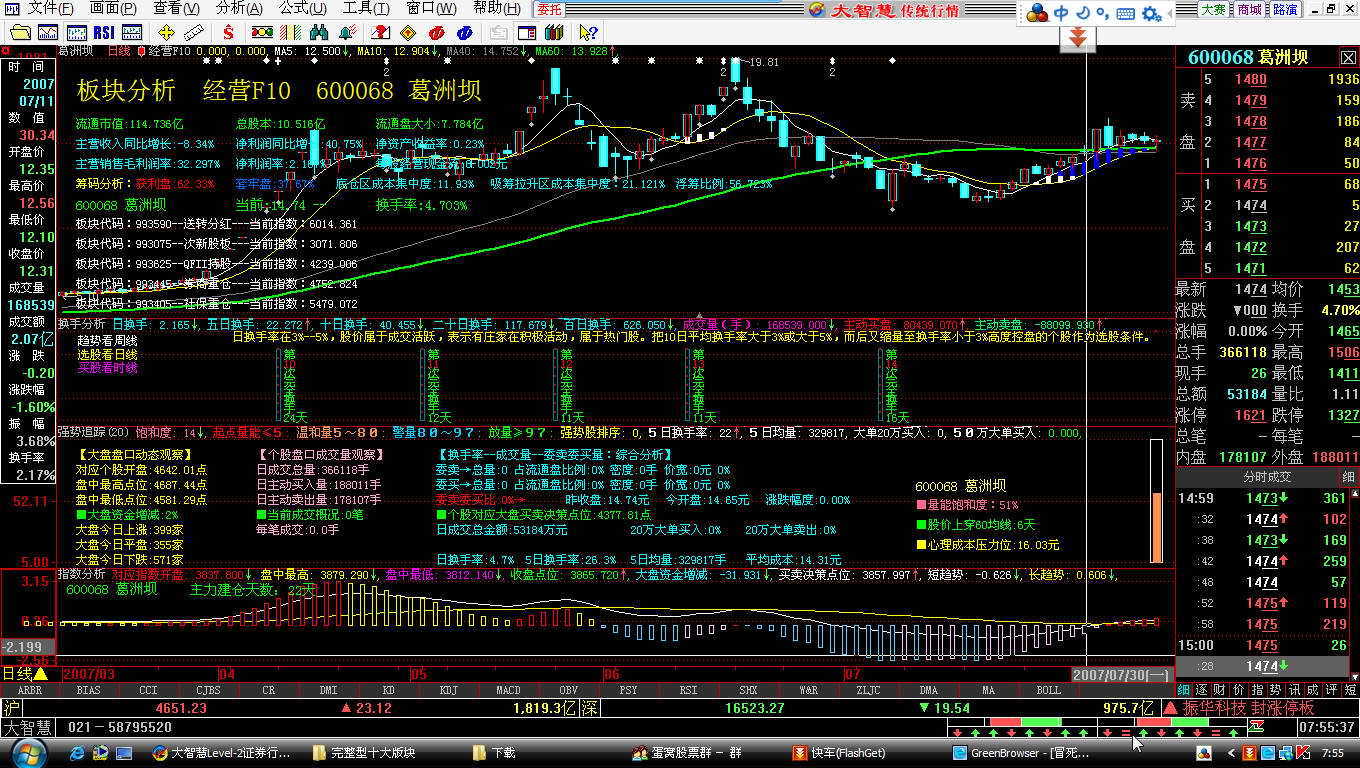Click the orange double down-arrow button
This screenshot has height=768, width=1360.
(1078, 39)
